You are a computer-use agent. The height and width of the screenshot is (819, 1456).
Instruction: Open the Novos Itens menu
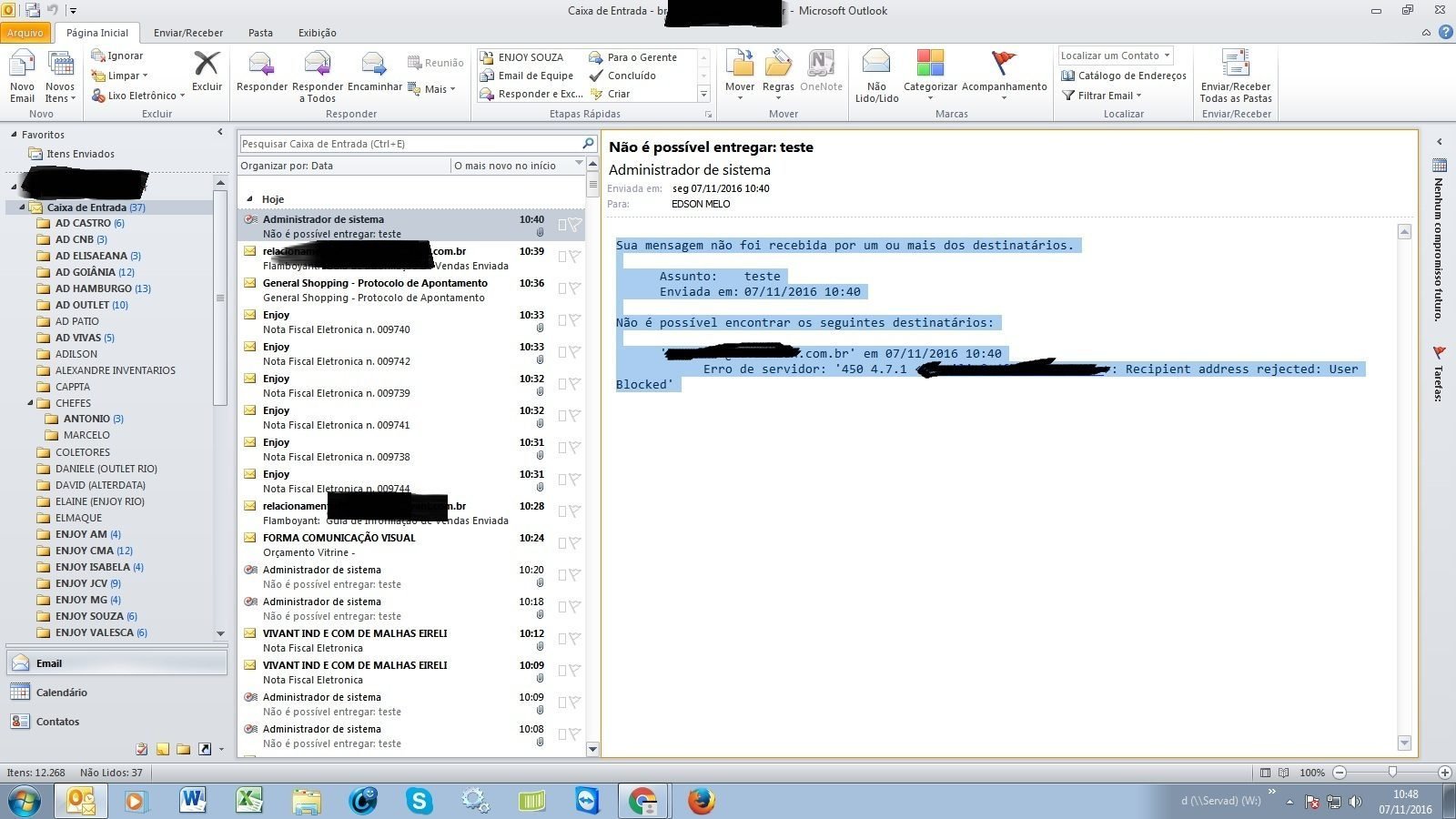(x=60, y=76)
